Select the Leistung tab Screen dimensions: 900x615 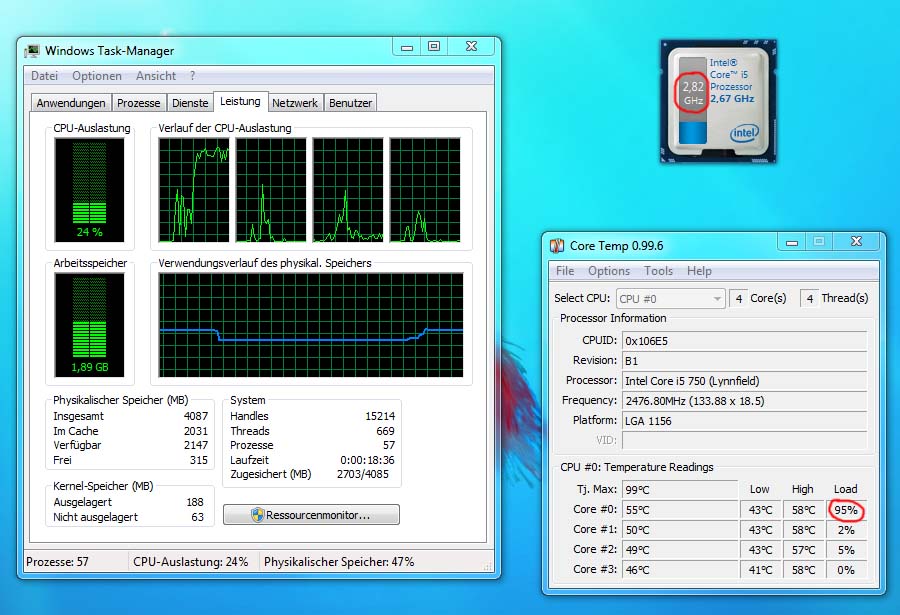240,101
